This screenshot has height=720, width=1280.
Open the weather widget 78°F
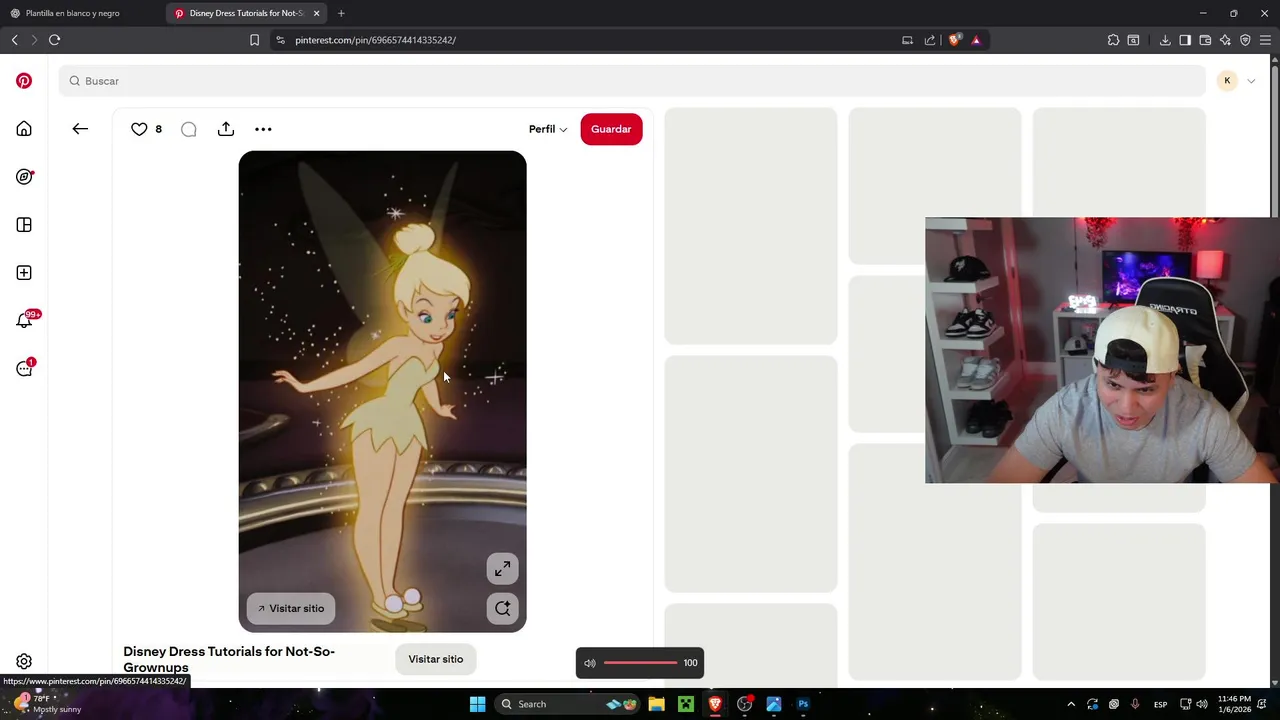click(46, 704)
